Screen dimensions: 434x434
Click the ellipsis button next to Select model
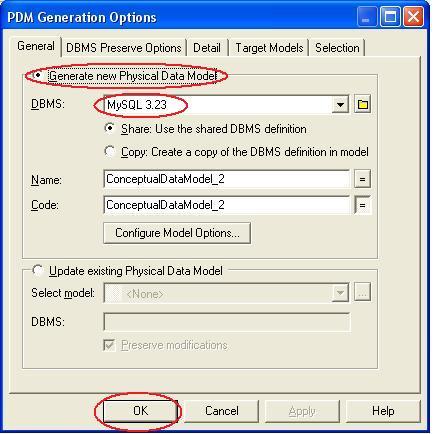[x=362, y=293]
